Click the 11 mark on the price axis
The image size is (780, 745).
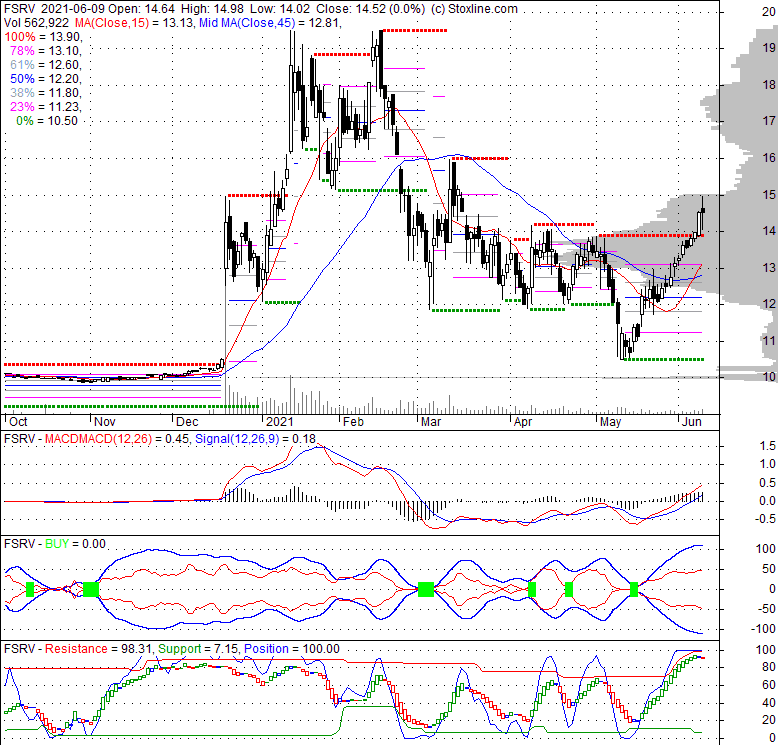[769, 341]
